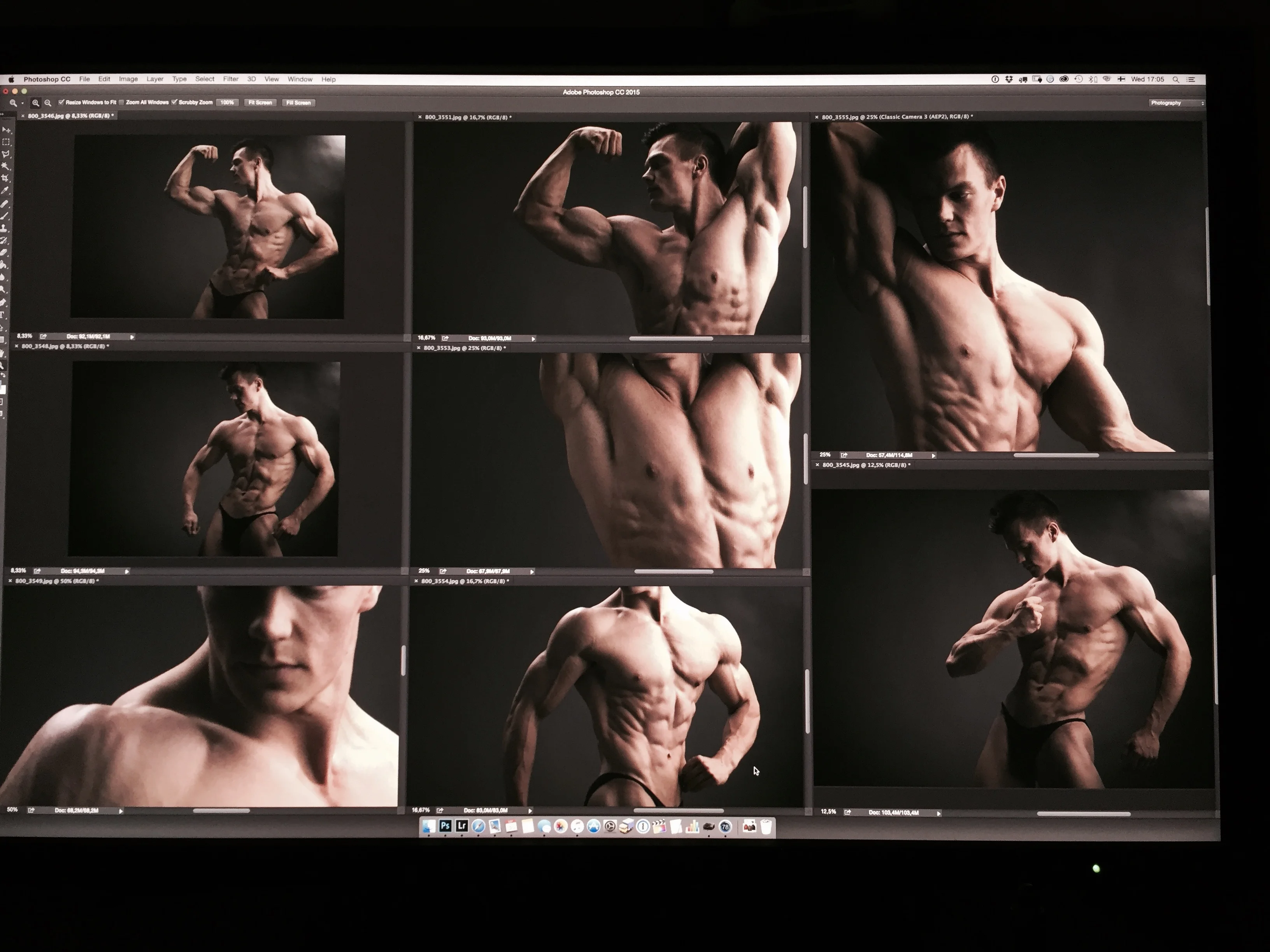Open the Filter menu
Viewport: 1270px width, 952px height.
[230, 79]
